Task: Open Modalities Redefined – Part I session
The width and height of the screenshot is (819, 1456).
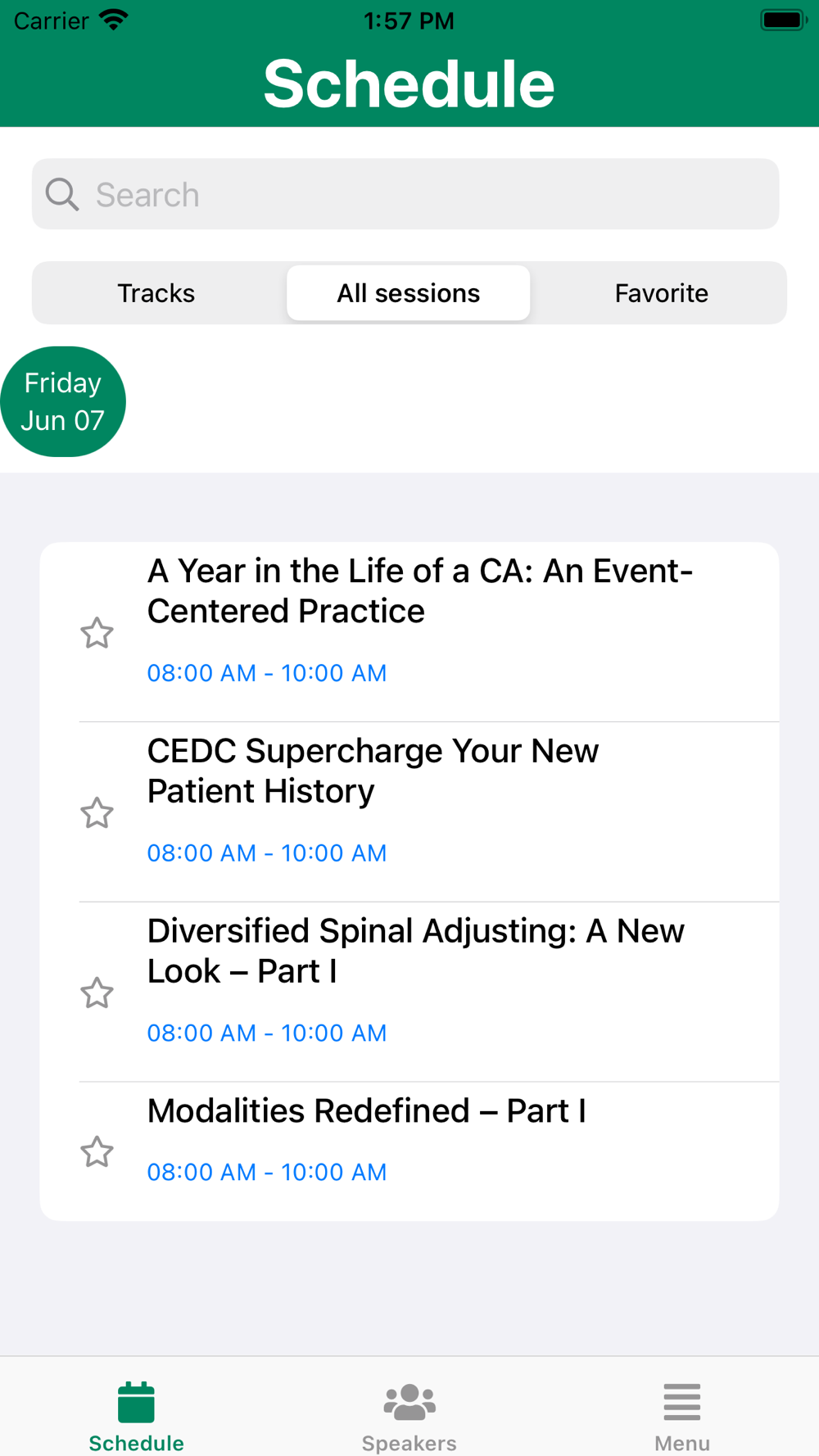Action: coord(367,1111)
